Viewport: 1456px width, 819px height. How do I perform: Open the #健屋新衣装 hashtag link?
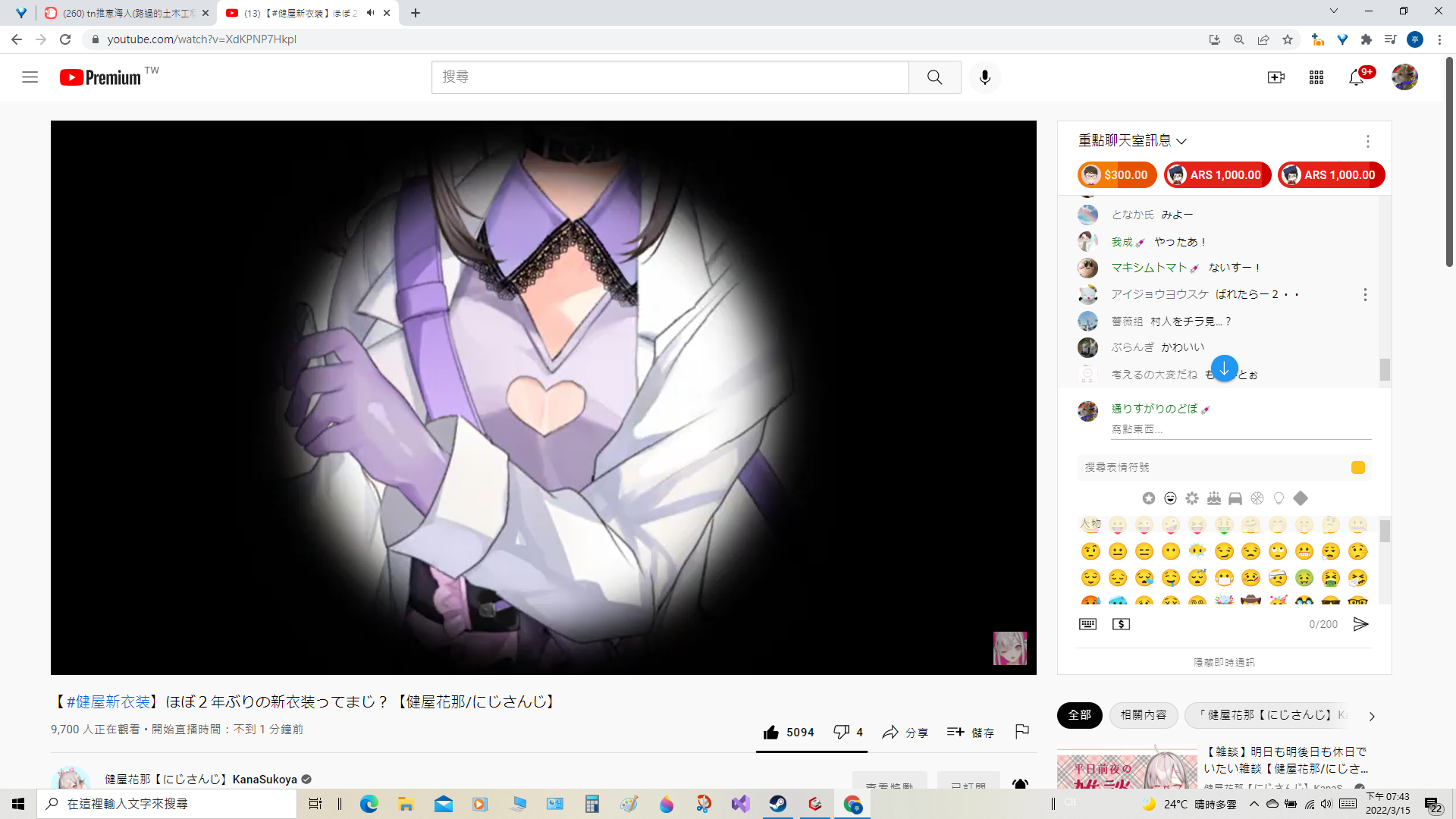(108, 702)
